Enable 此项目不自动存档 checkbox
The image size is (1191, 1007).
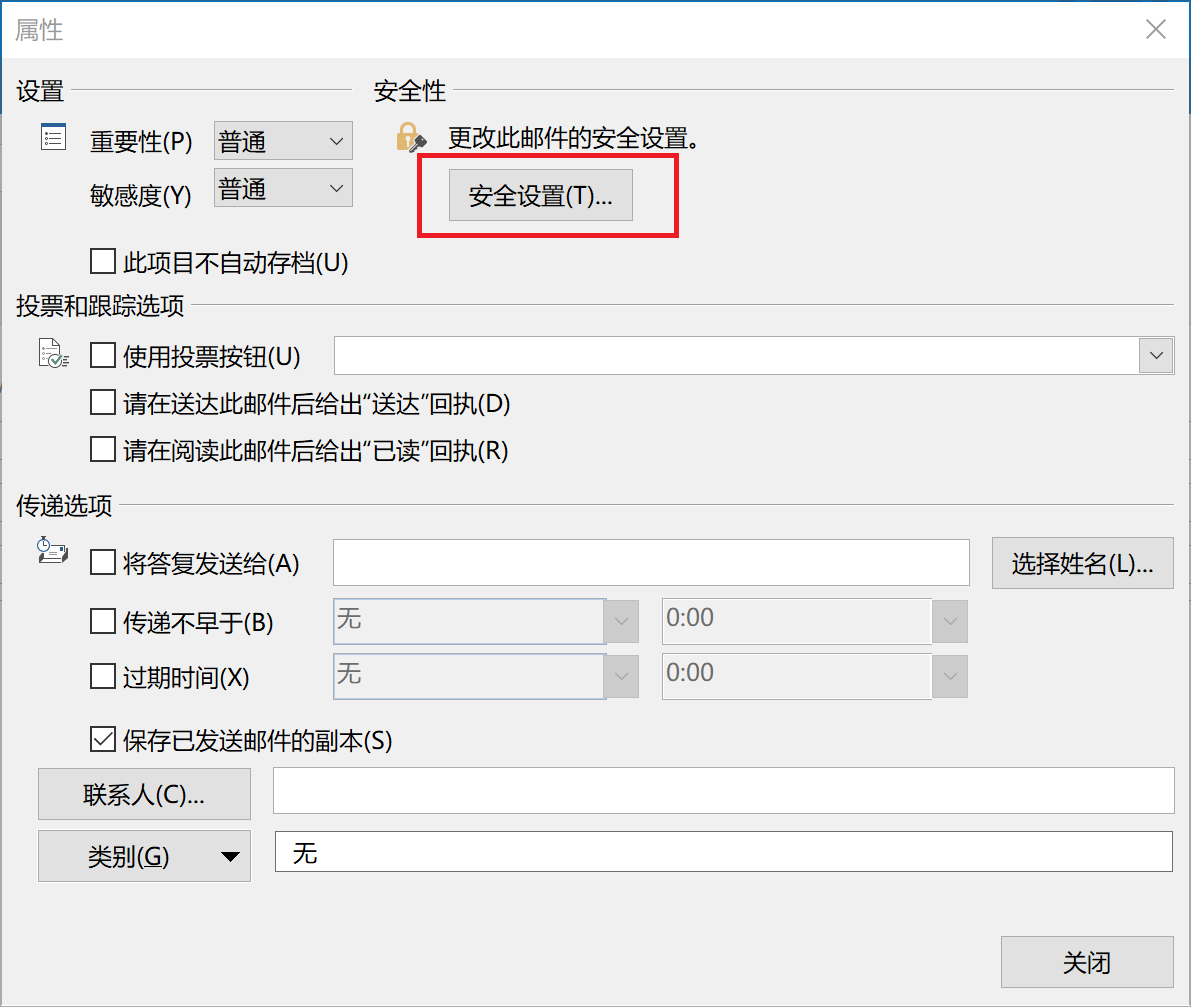click(x=103, y=263)
